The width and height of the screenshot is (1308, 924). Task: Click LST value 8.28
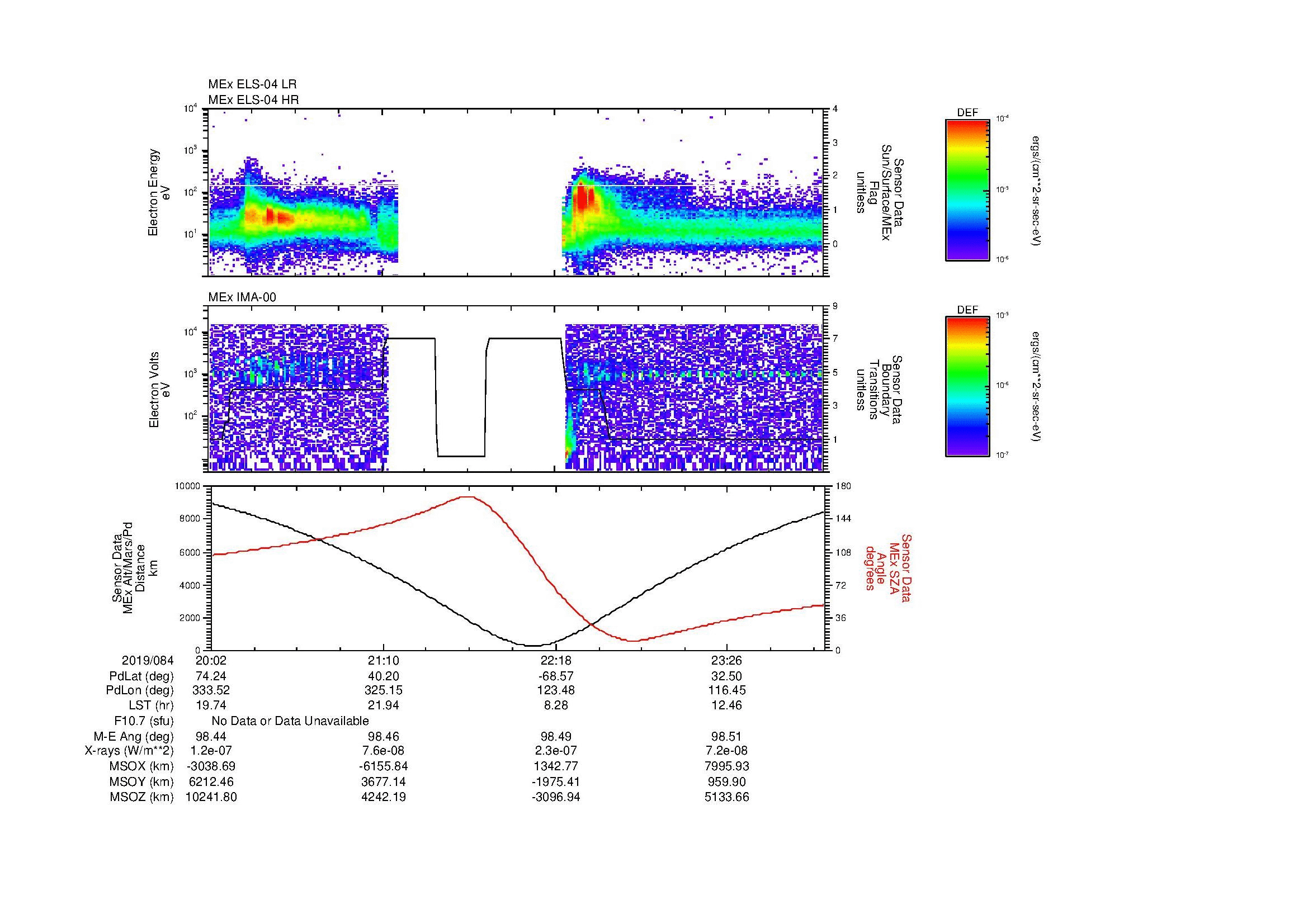[556, 705]
